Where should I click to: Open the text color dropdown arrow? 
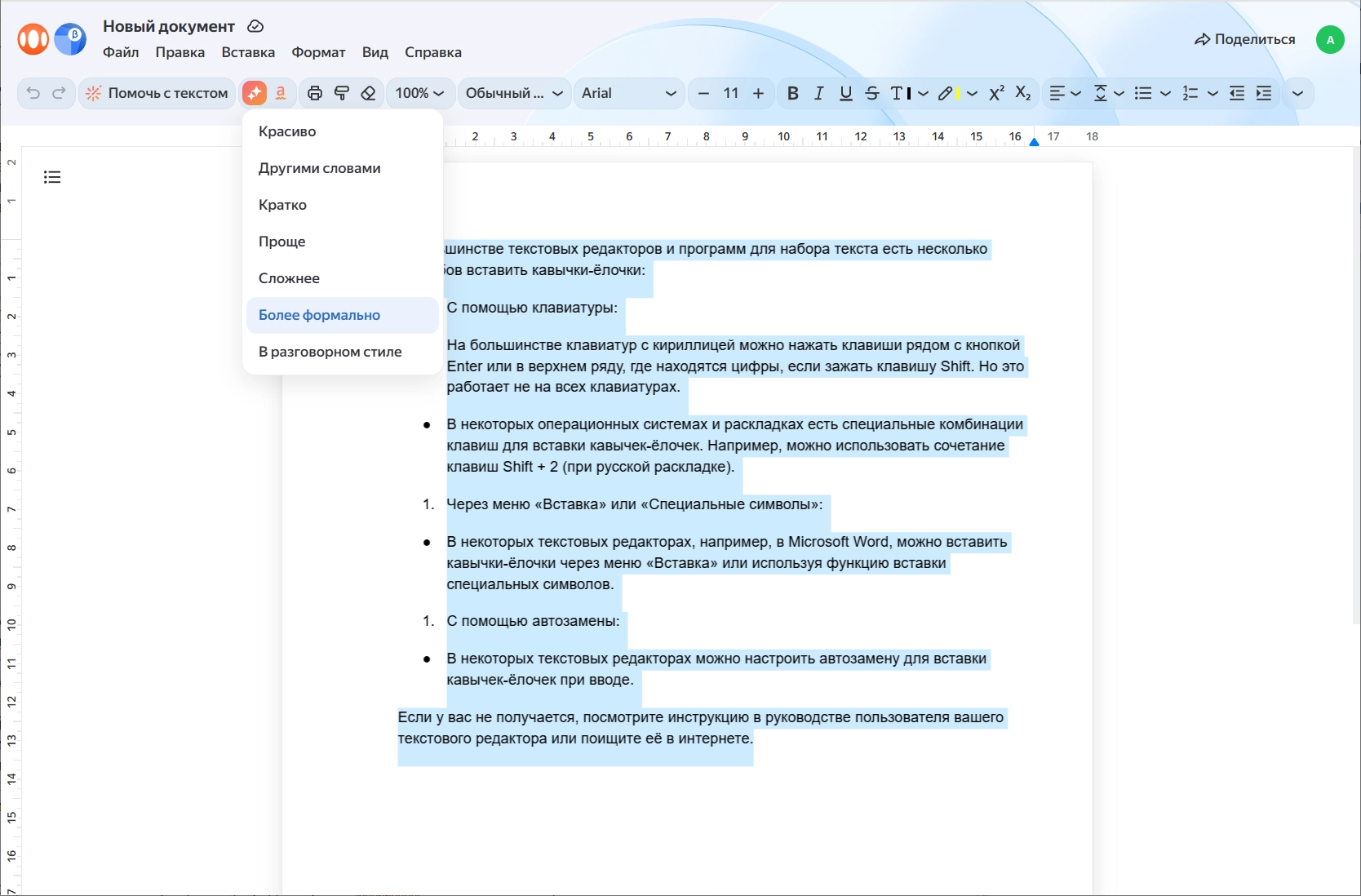[x=923, y=93]
